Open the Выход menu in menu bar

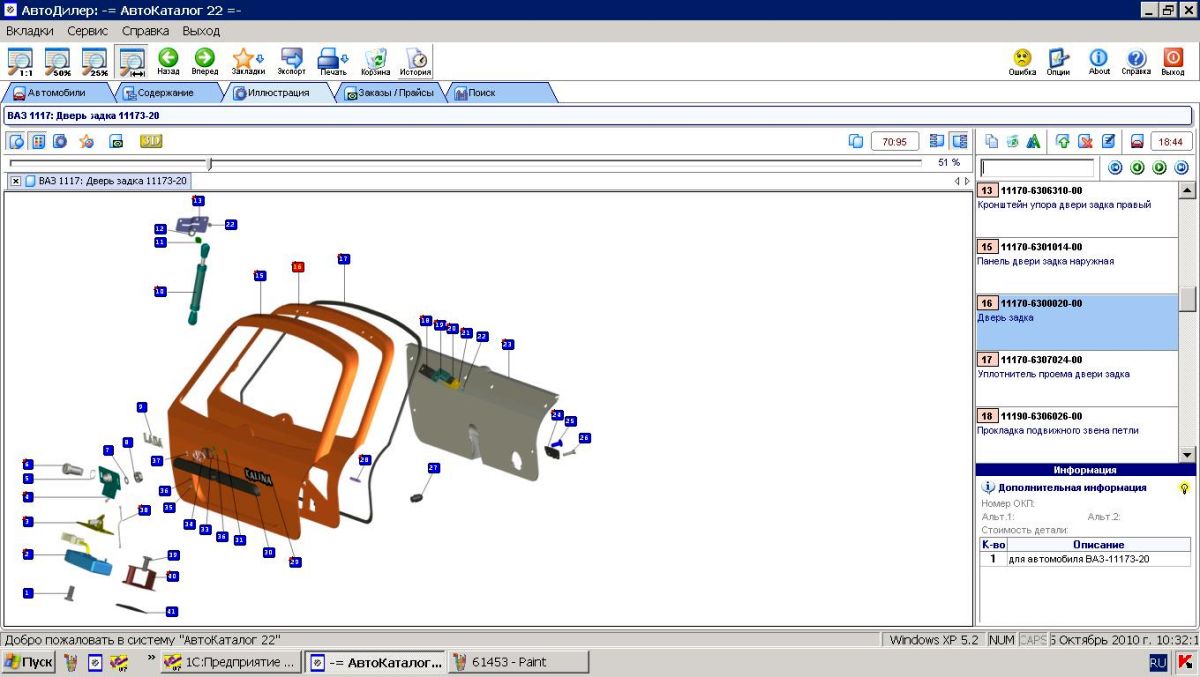click(x=201, y=31)
